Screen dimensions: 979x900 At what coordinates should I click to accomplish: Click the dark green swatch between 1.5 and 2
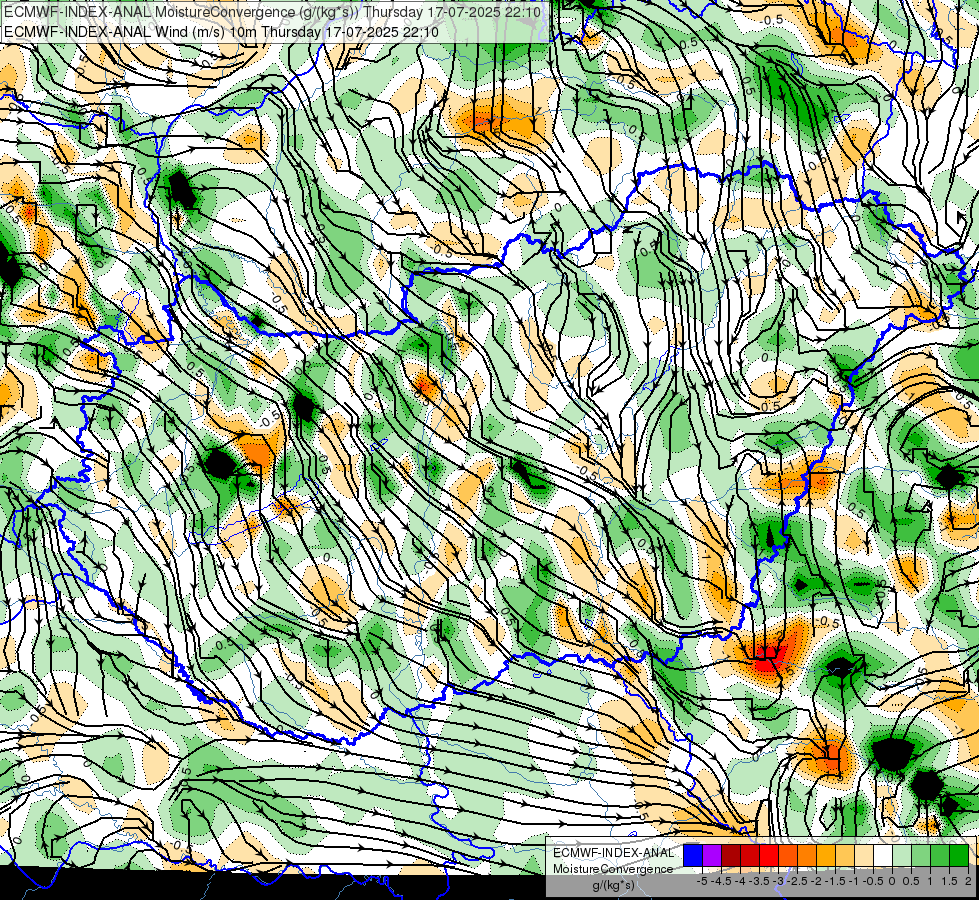pos(959,855)
